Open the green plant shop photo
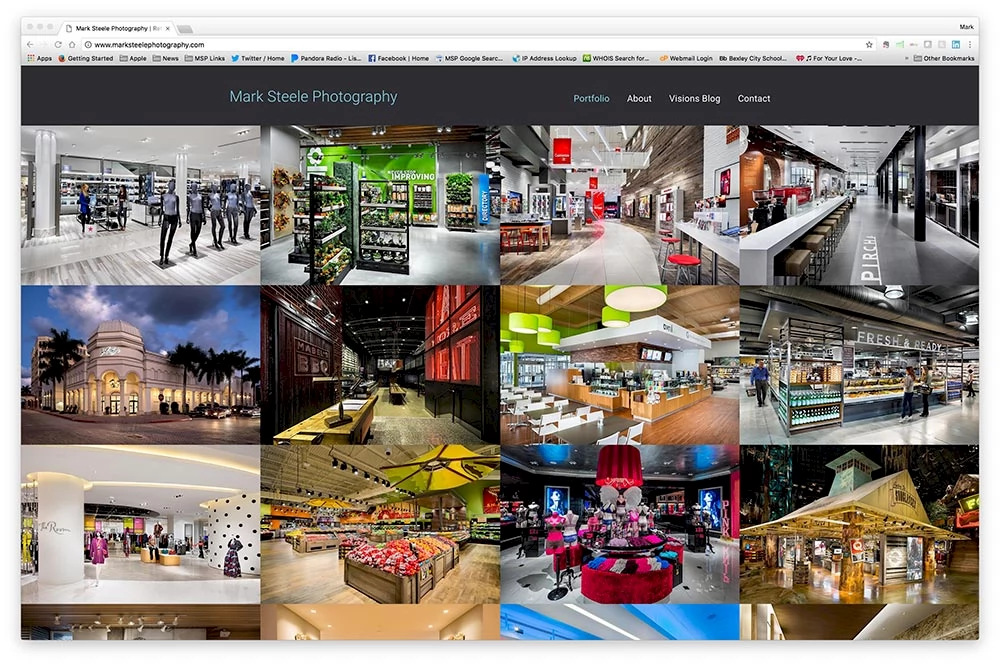Screen dimensions: 1000x665 (380, 205)
